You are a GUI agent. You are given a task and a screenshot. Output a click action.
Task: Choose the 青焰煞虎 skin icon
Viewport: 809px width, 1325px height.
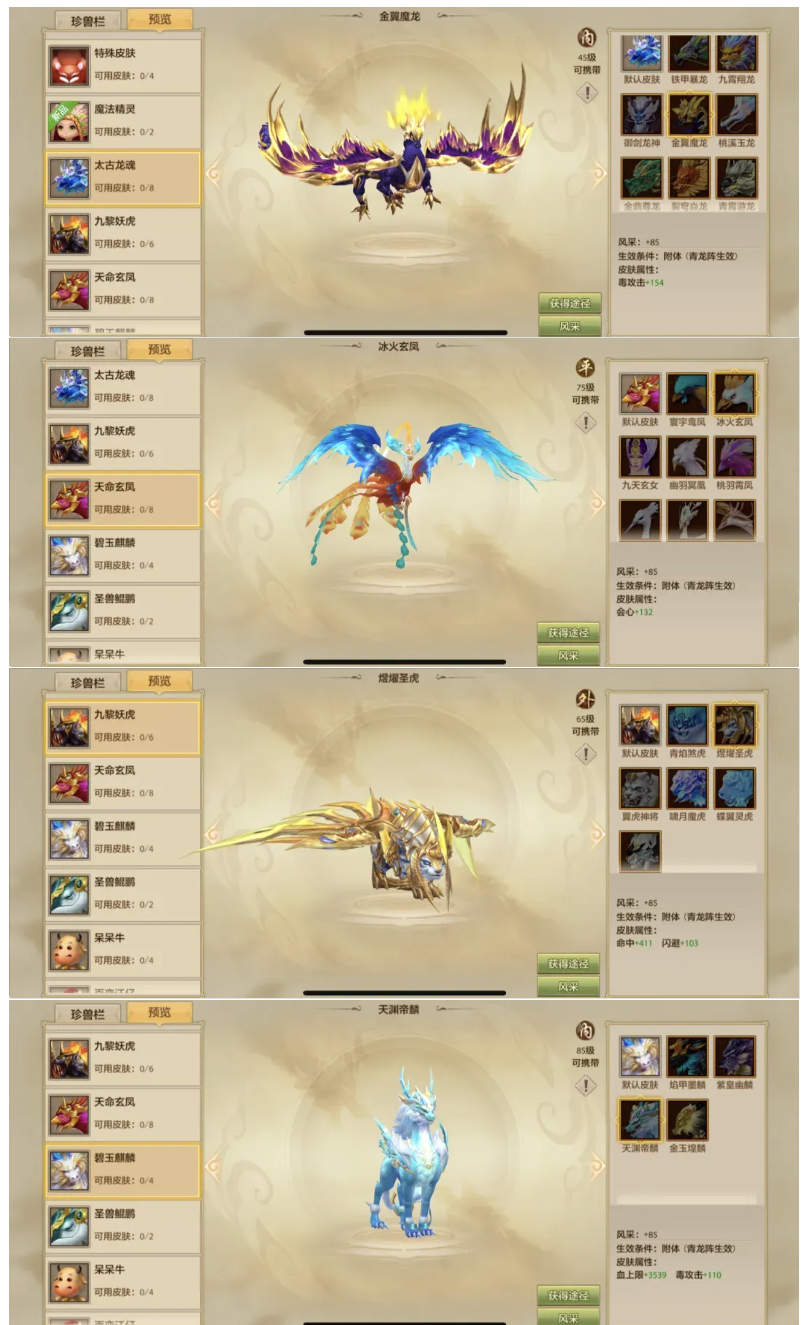[x=688, y=726]
